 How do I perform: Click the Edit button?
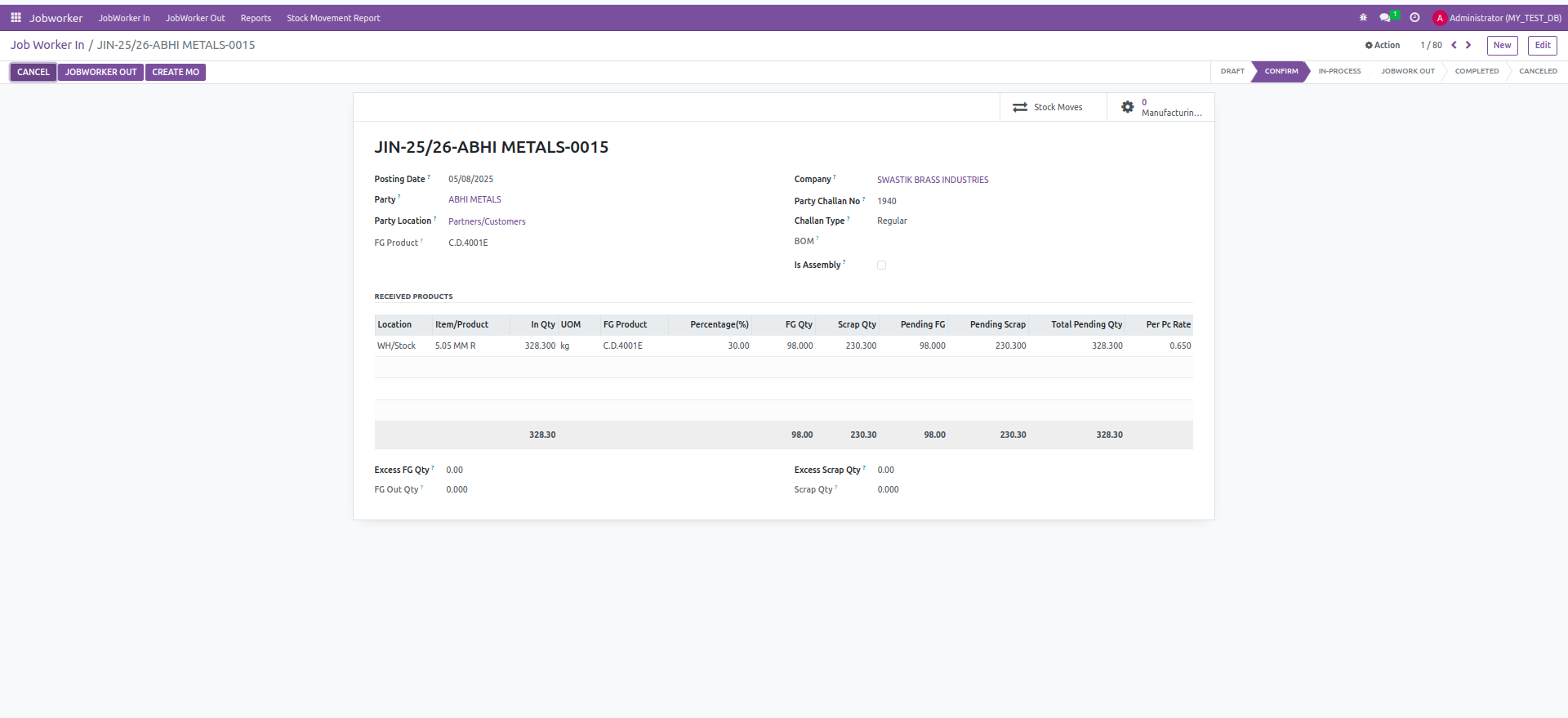point(1542,45)
